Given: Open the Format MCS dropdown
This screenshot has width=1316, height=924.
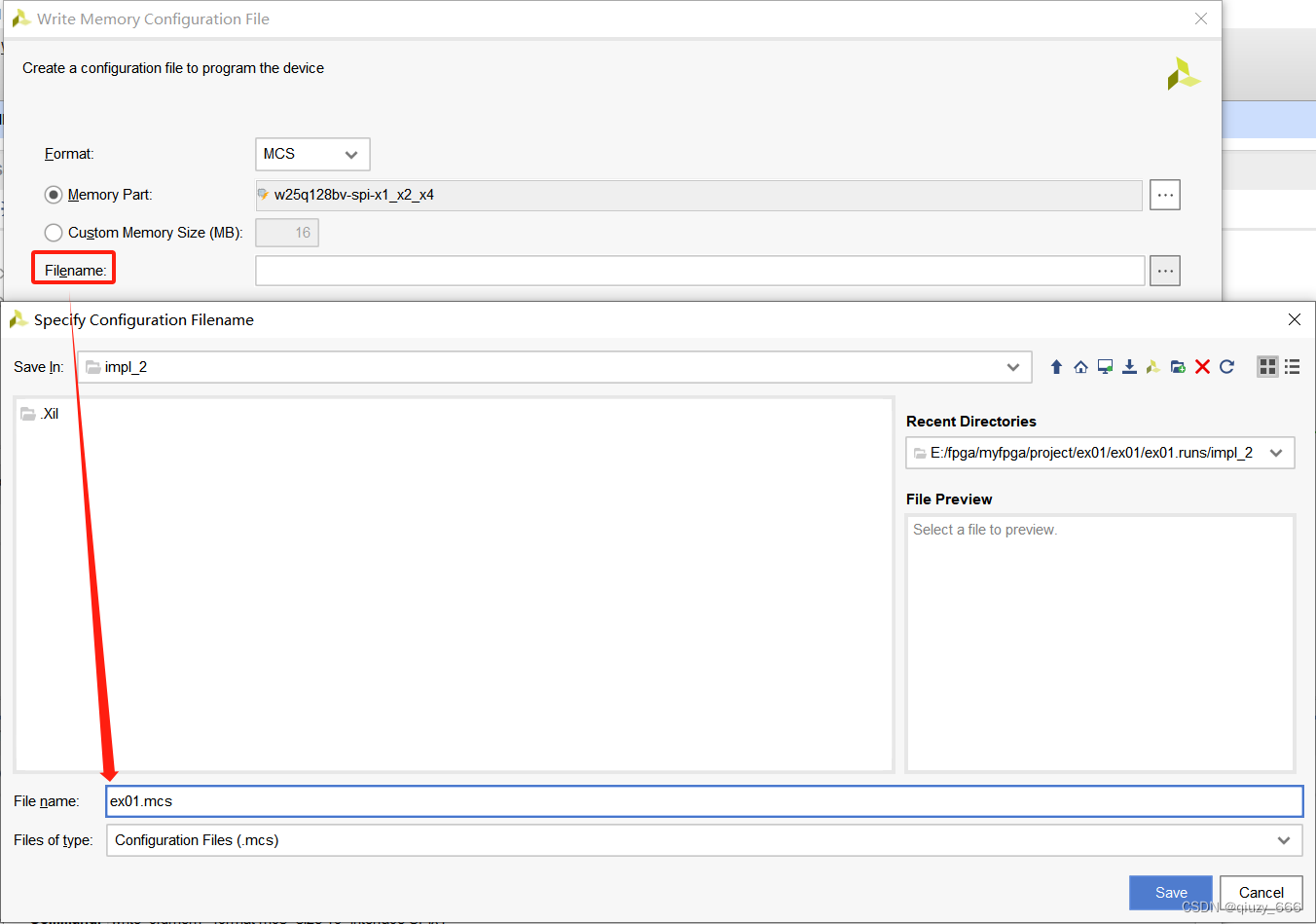Looking at the screenshot, I should point(312,154).
